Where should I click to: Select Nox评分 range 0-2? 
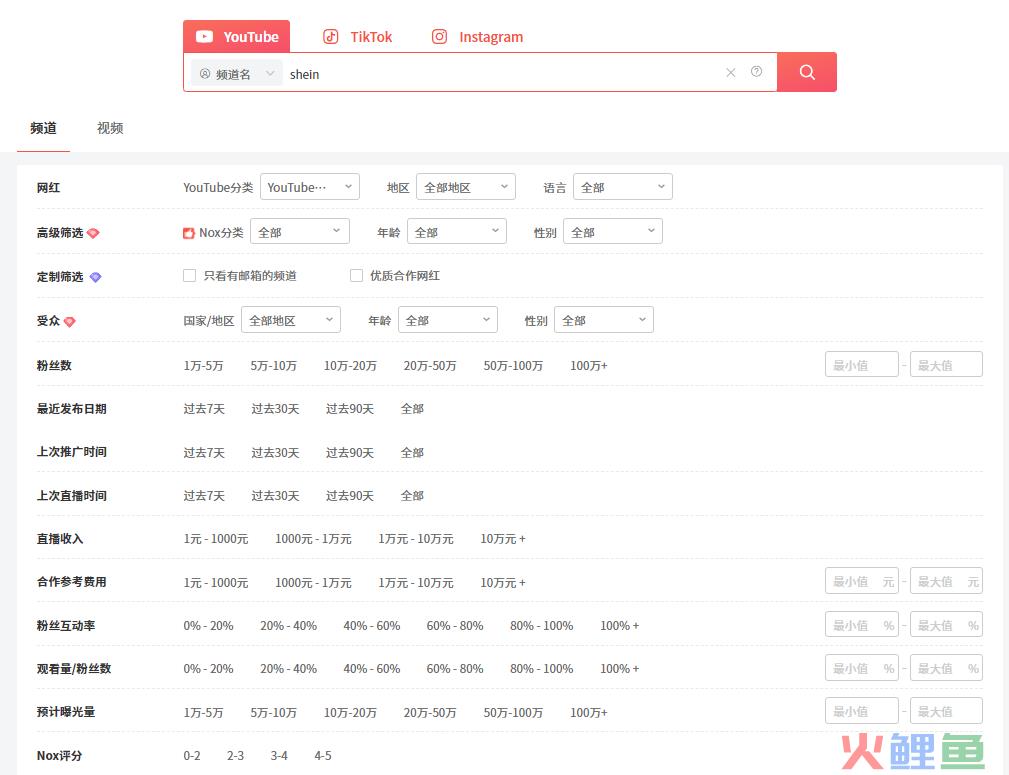click(192, 756)
